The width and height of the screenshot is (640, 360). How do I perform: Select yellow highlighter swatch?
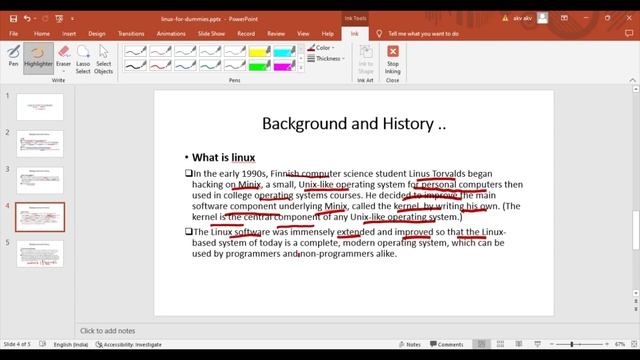click(260, 51)
